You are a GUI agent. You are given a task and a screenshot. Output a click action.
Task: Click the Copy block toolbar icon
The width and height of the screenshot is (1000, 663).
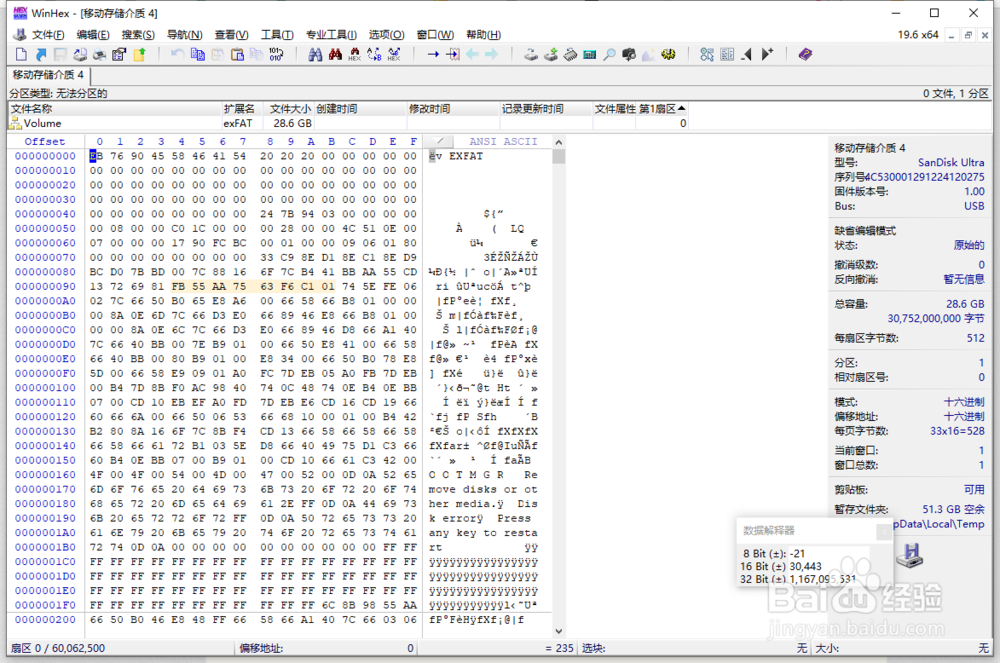198,55
